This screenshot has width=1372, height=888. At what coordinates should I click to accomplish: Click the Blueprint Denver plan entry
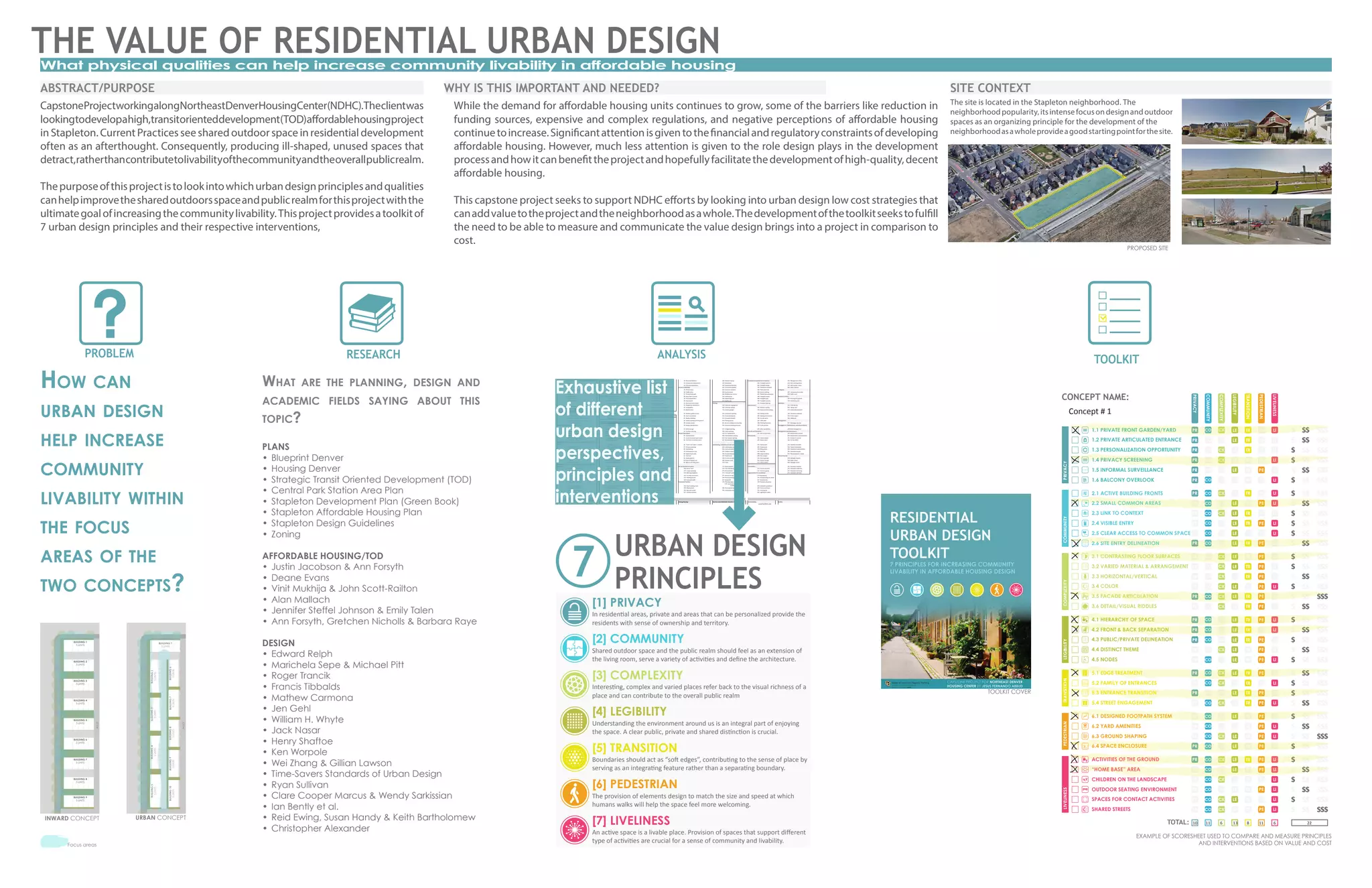pos(307,458)
